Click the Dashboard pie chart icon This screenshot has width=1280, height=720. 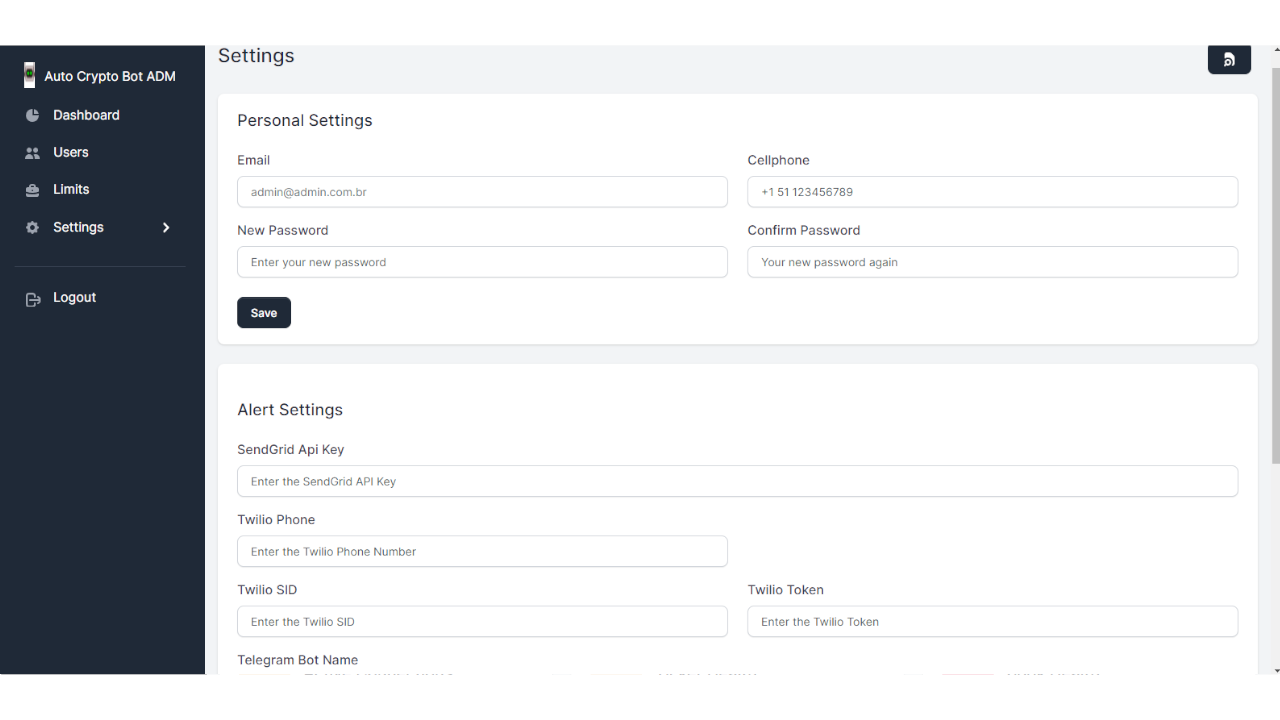tap(32, 116)
